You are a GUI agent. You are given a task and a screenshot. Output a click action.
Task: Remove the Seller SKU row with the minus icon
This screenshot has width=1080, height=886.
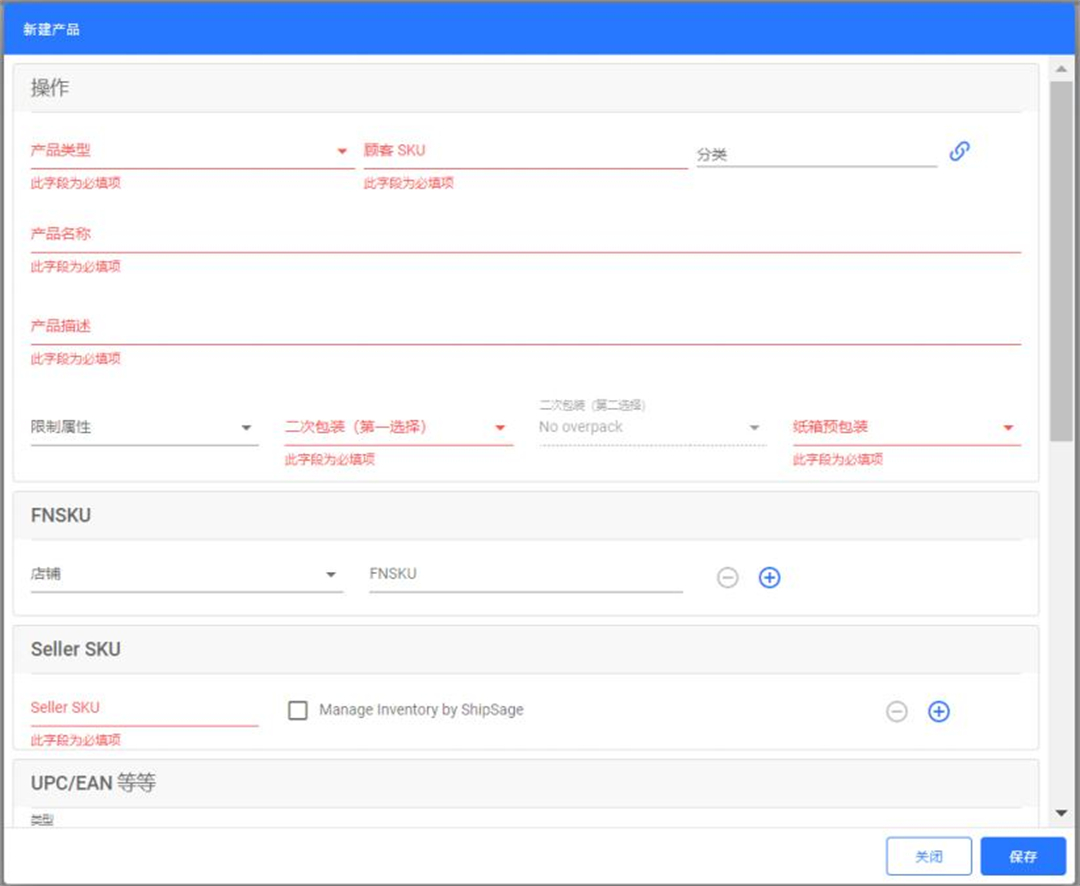(896, 711)
